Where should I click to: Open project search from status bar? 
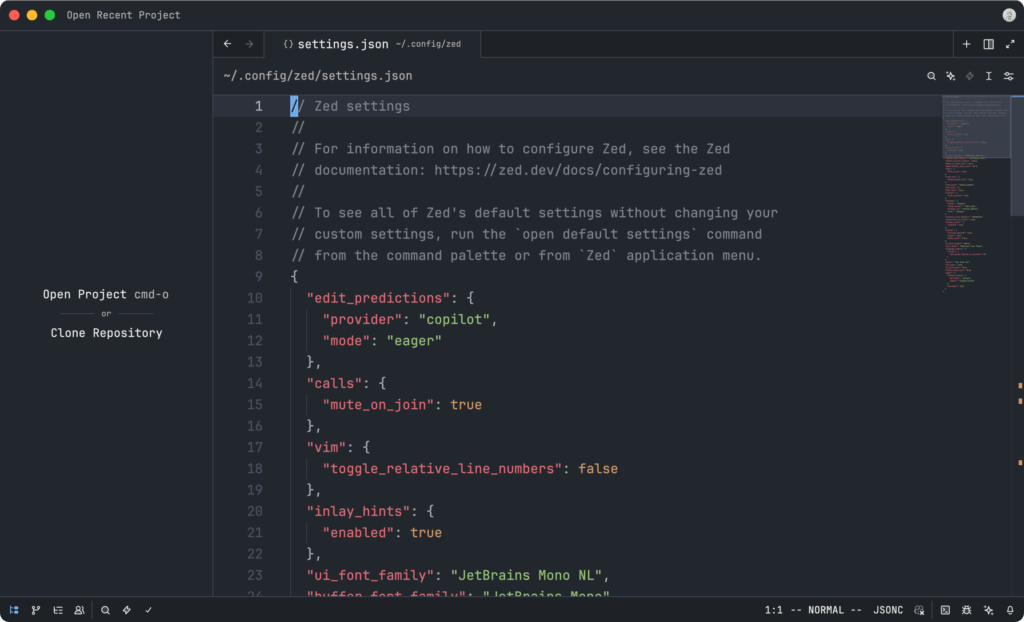pyautogui.click(x=105, y=609)
